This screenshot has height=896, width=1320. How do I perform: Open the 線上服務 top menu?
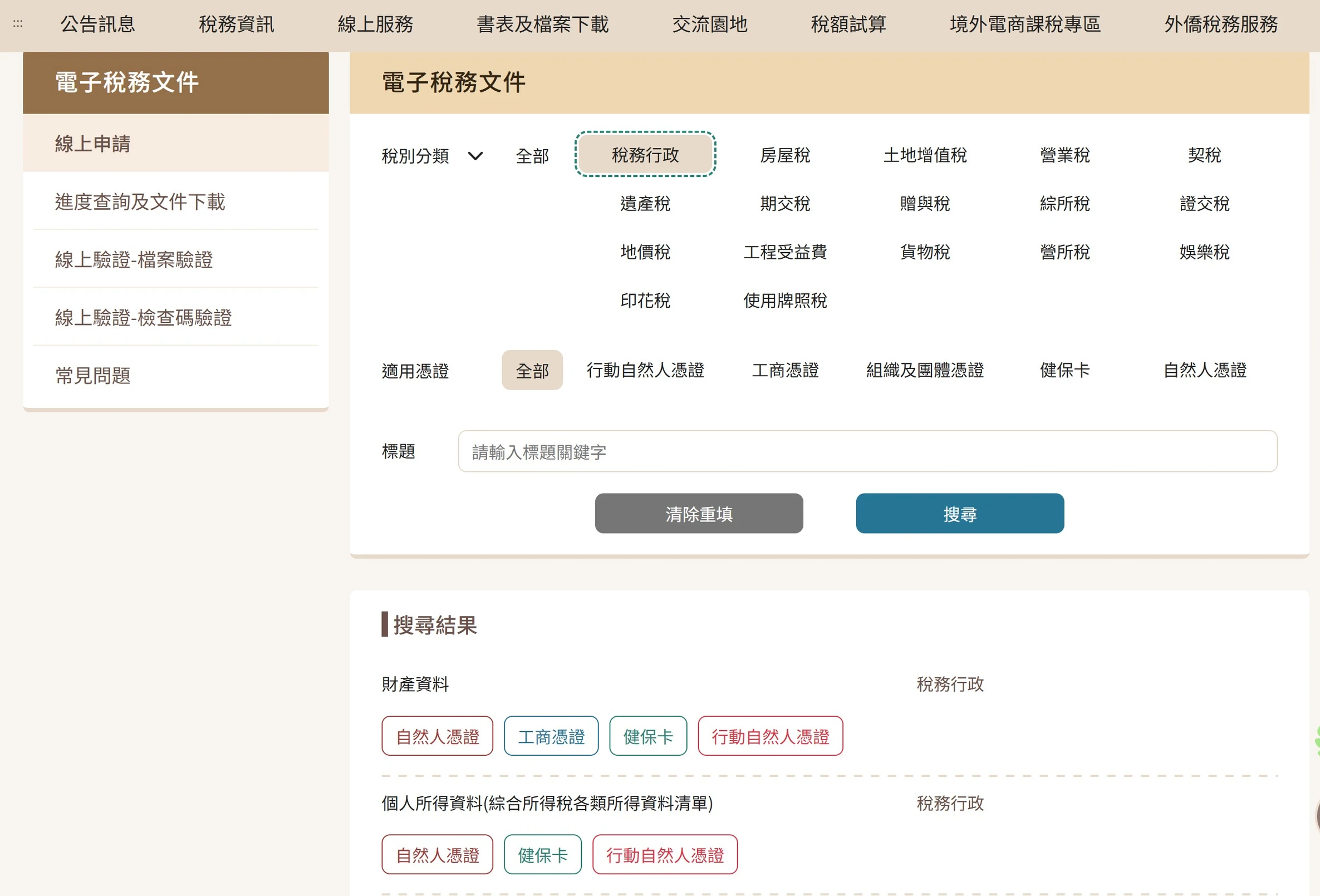tap(375, 24)
